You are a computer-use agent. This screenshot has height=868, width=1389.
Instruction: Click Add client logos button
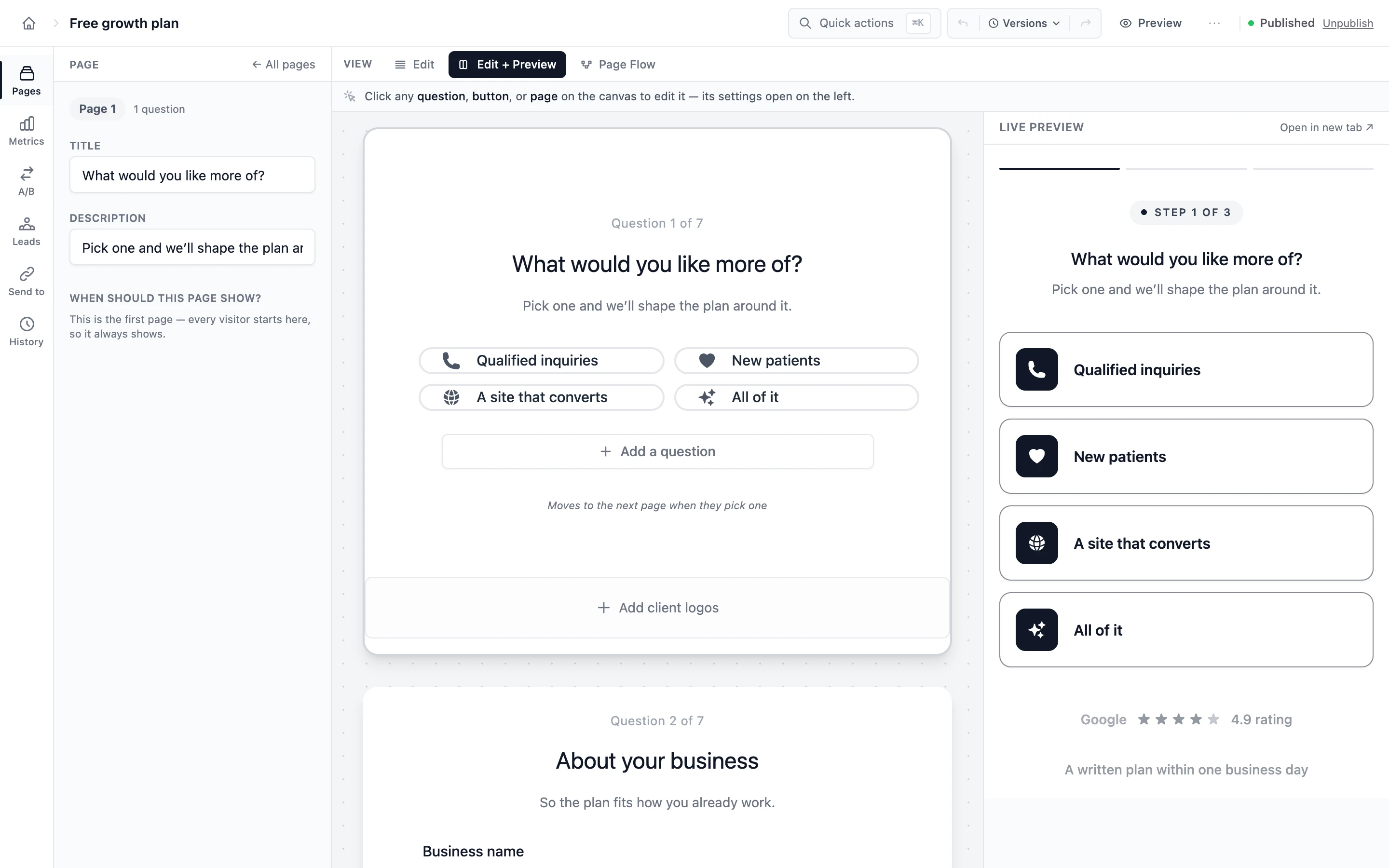click(657, 608)
